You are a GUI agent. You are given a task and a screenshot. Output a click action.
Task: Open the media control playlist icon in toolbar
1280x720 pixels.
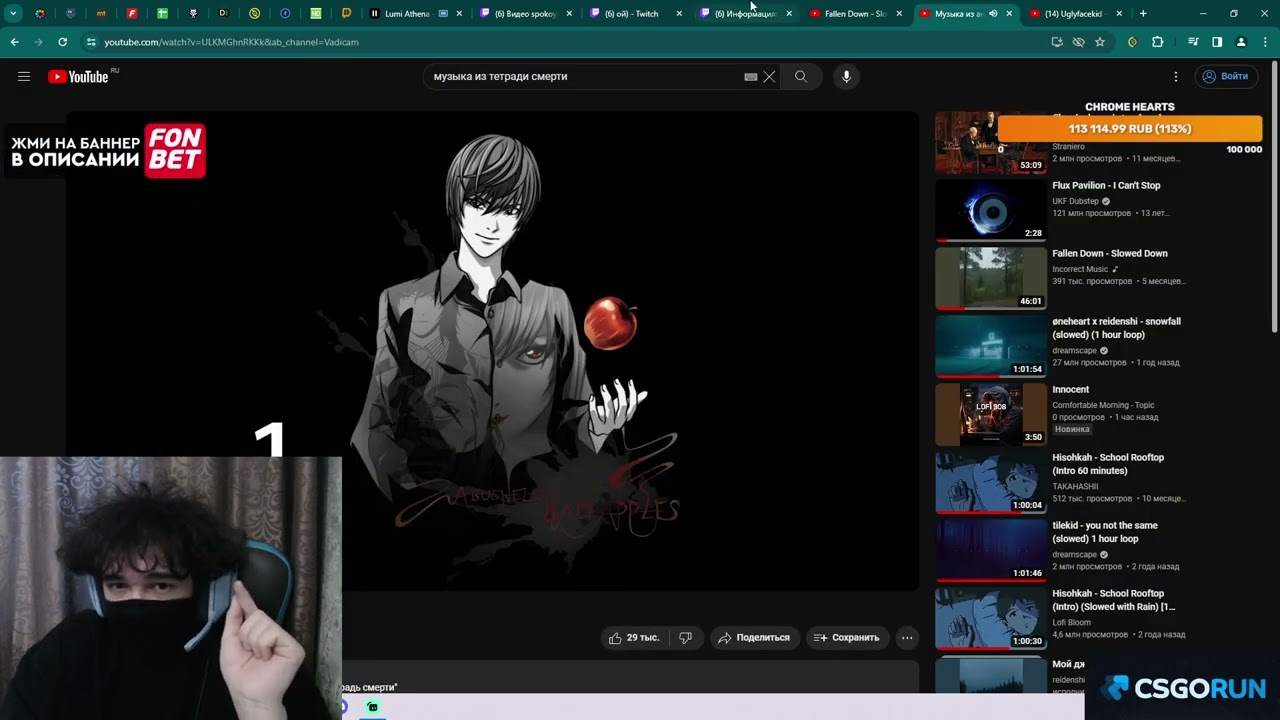coord(1193,42)
